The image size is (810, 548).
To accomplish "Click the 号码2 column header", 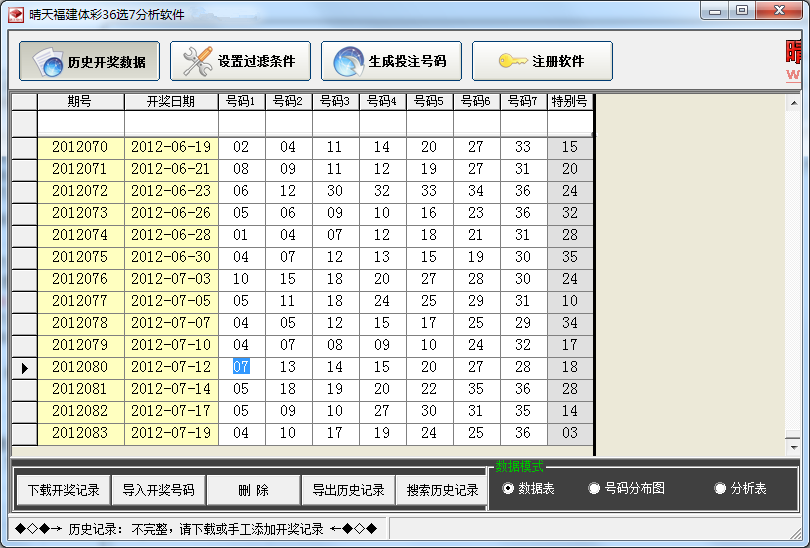I will tap(289, 102).
